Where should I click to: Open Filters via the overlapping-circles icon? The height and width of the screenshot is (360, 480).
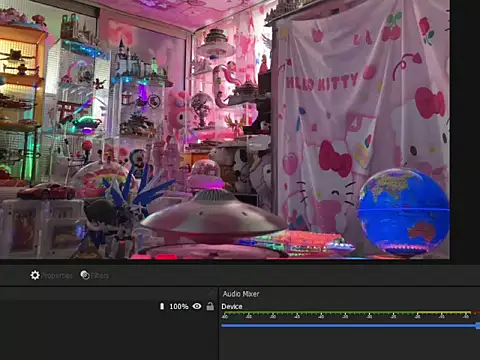(x=85, y=275)
